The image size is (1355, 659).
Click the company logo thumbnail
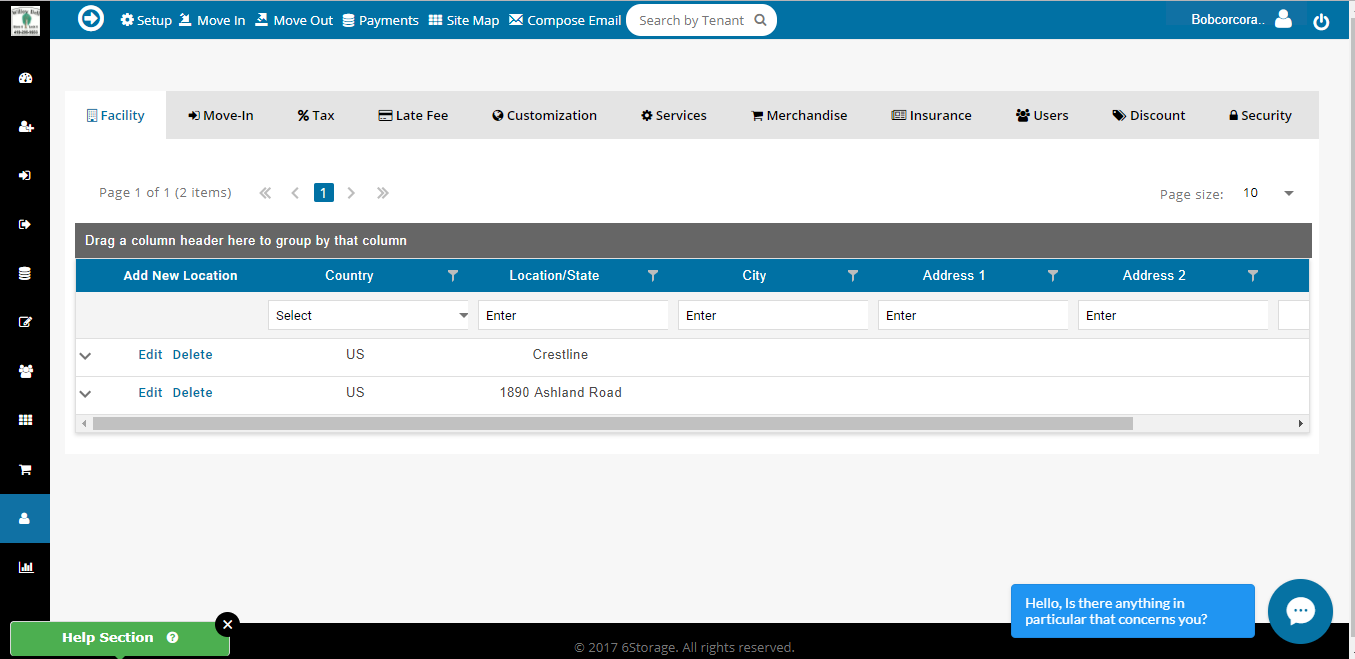click(x=25, y=20)
